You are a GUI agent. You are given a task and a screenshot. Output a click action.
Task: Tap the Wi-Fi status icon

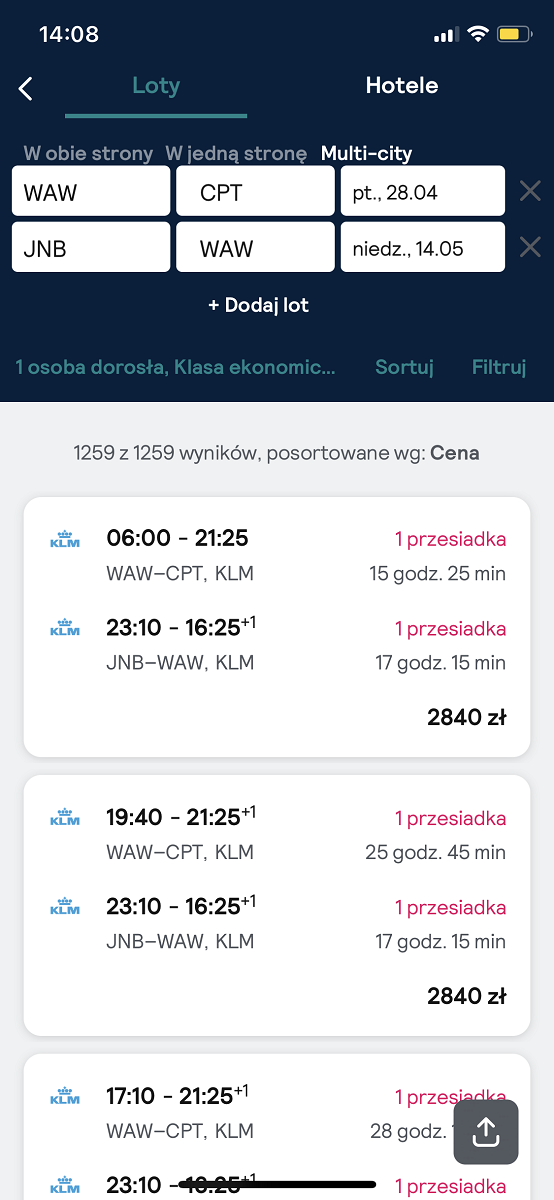pos(477,35)
